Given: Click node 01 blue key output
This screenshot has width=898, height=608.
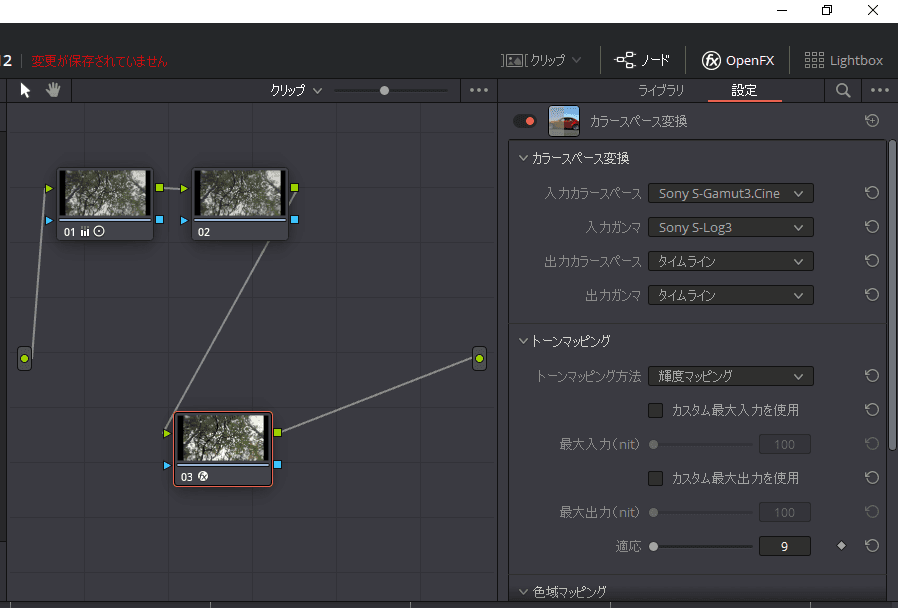Looking at the screenshot, I should (160, 219).
